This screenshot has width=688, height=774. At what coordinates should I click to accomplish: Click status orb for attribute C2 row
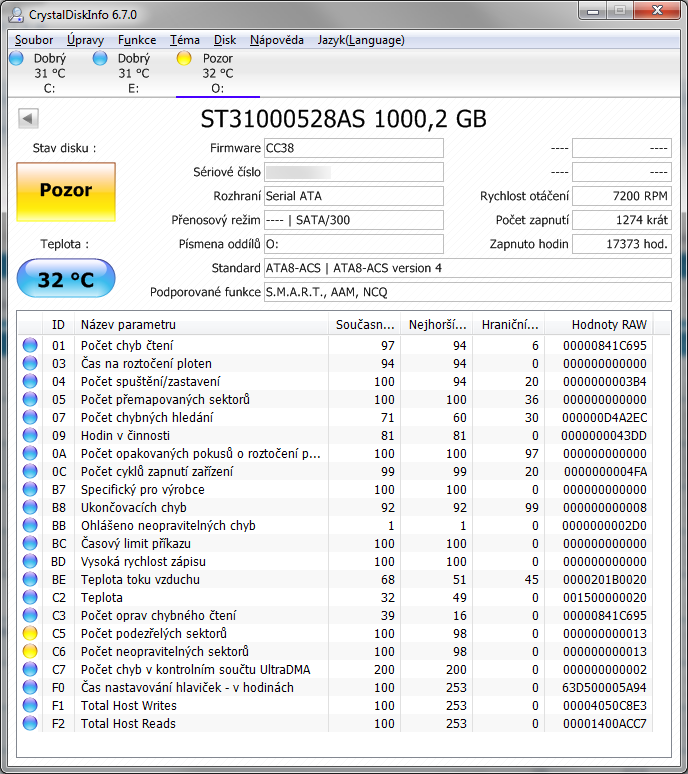pos(30,597)
